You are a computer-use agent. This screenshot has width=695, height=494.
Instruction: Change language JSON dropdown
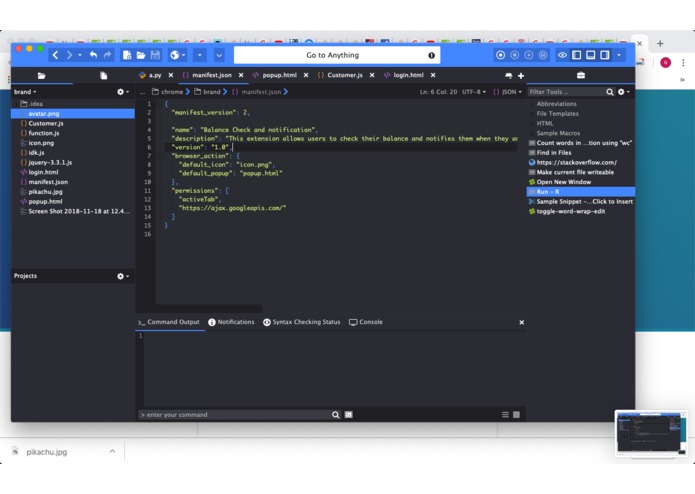(x=508, y=92)
